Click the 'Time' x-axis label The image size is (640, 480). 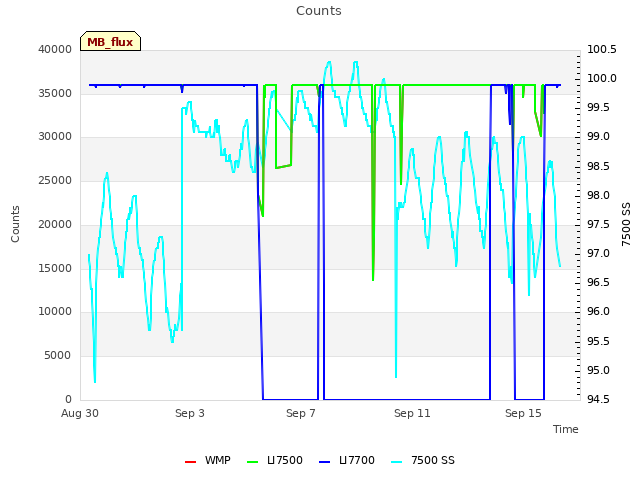[566, 429]
